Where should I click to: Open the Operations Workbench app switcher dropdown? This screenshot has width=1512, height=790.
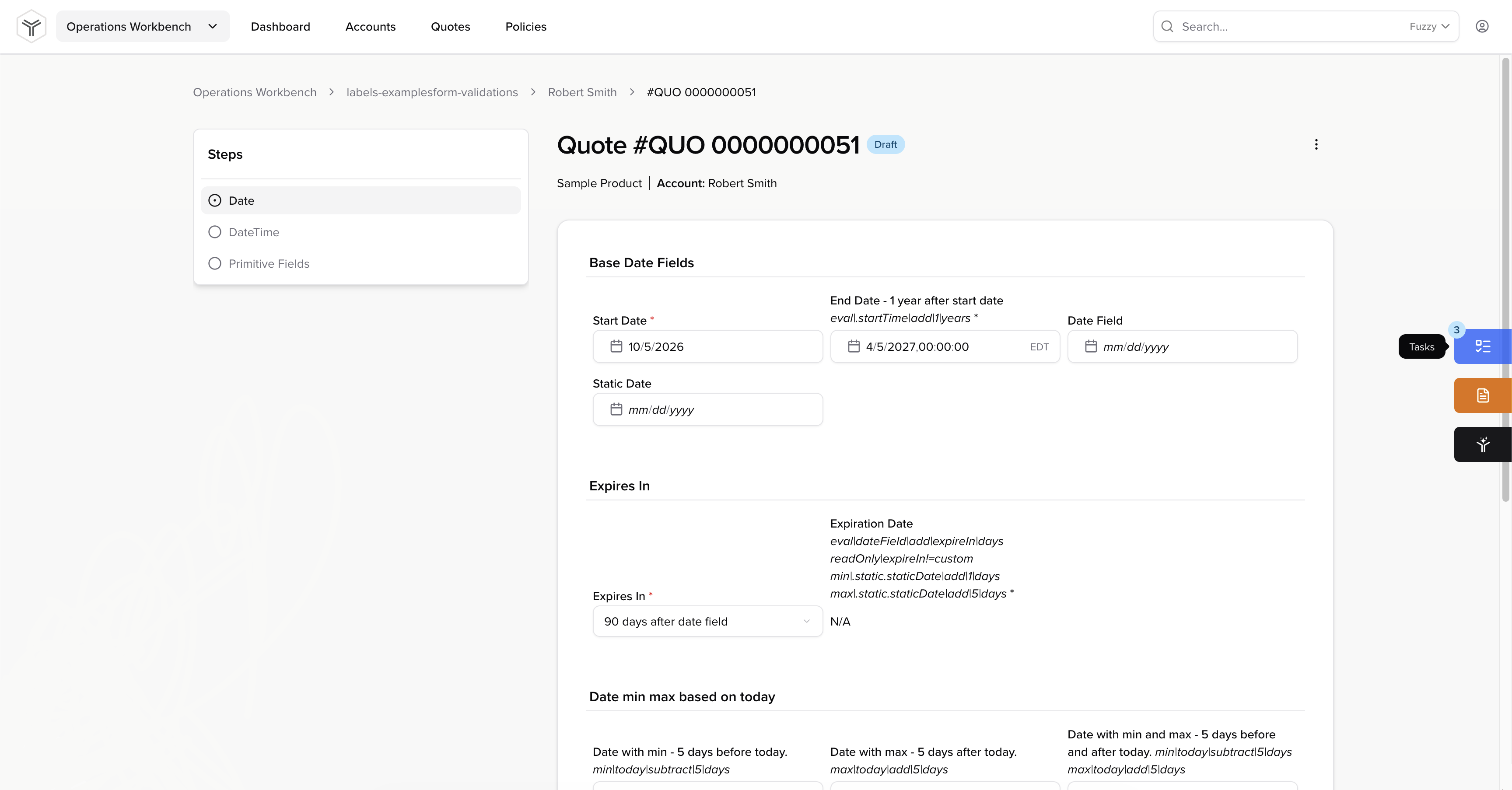(x=143, y=26)
